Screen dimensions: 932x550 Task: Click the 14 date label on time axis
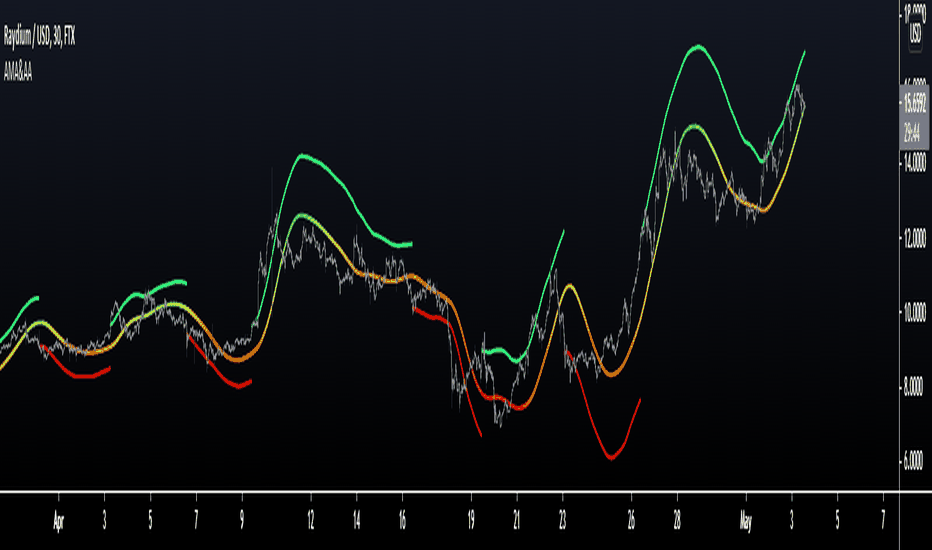coord(356,520)
